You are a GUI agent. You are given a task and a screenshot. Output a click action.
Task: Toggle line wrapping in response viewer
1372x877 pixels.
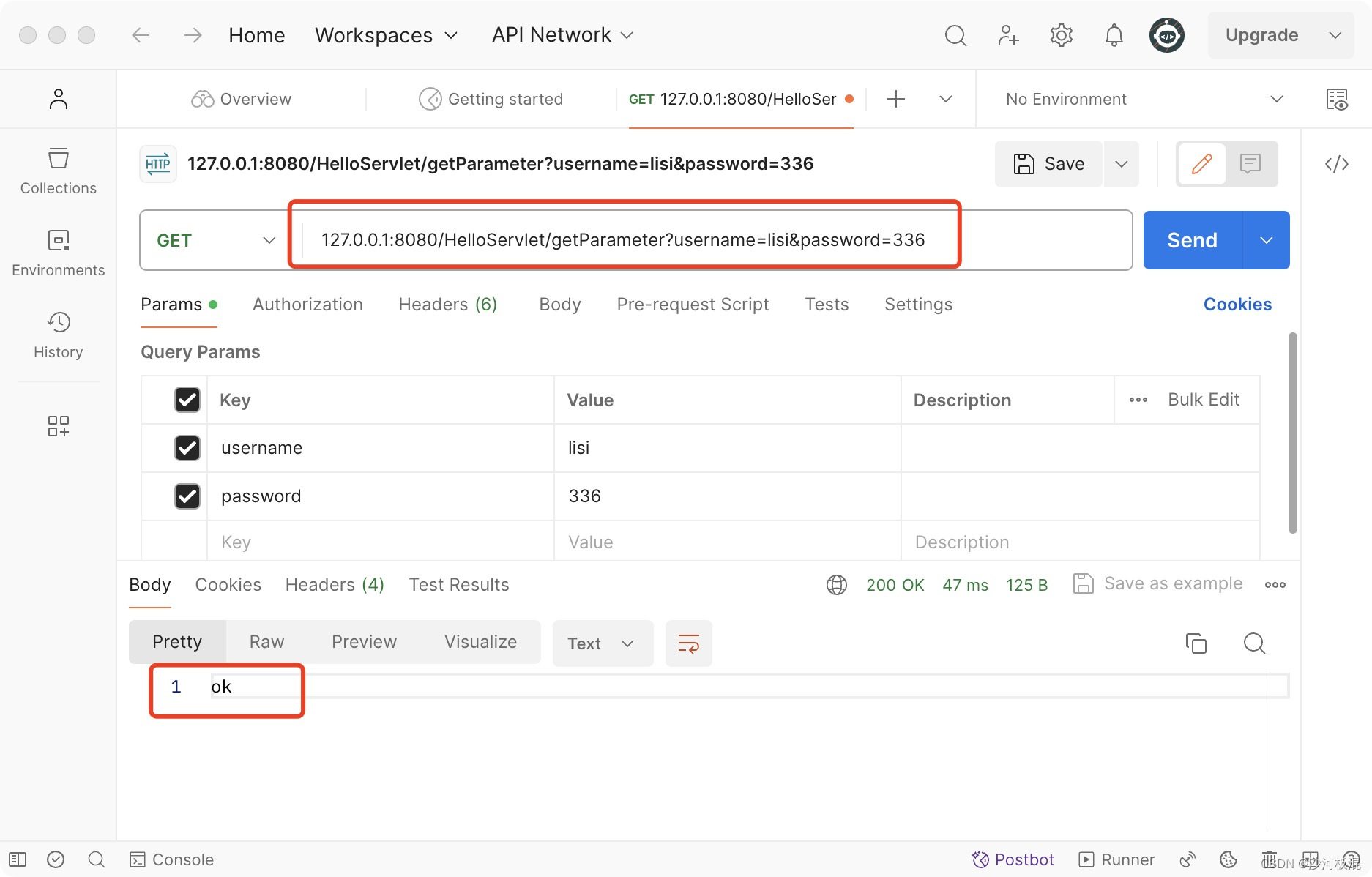[687, 643]
